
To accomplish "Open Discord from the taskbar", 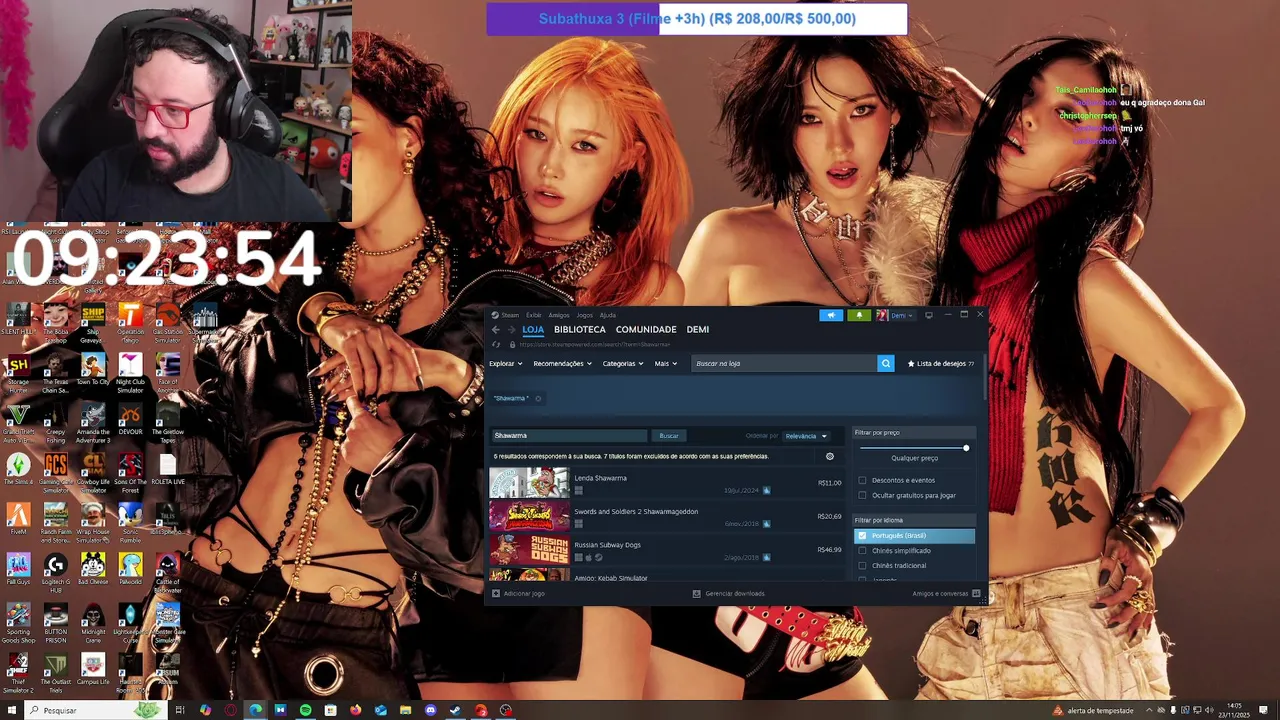I will (430, 710).
